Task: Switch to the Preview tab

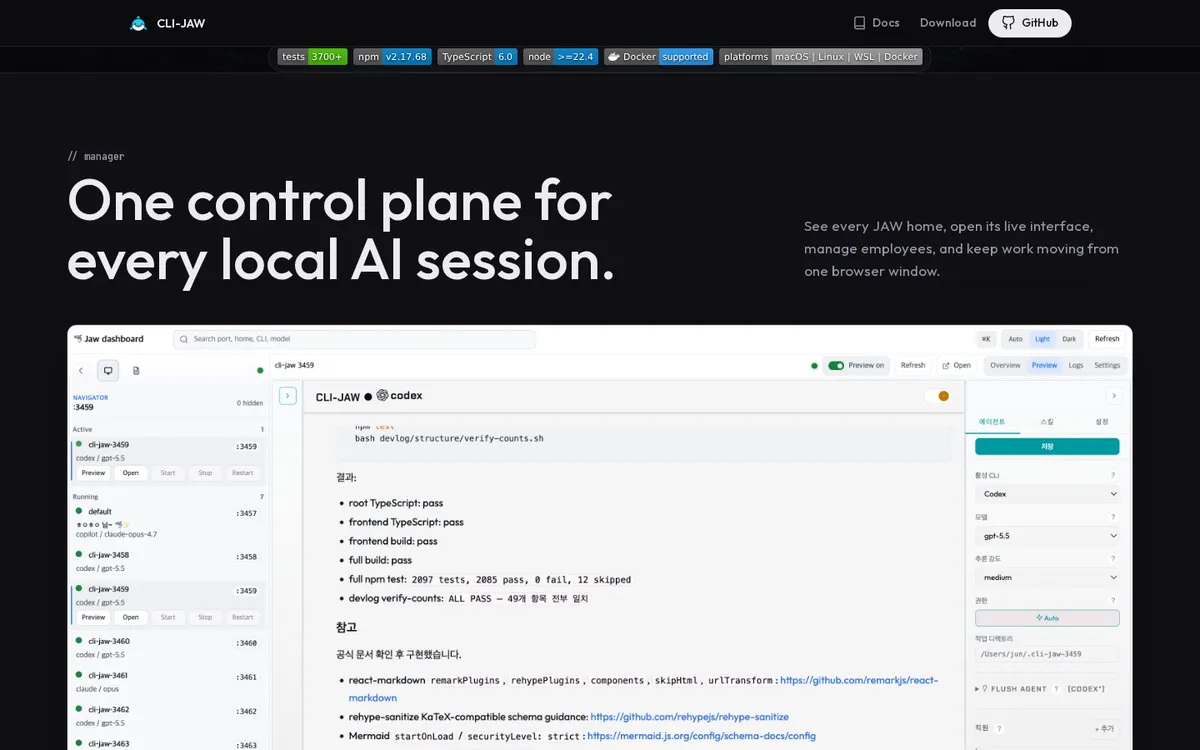Action: [x=1044, y=365]
